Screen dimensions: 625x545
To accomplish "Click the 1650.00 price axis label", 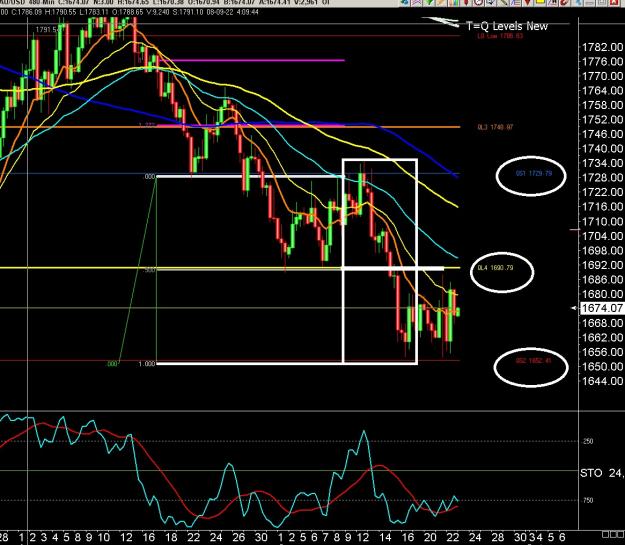I will [x=602, y=366].
